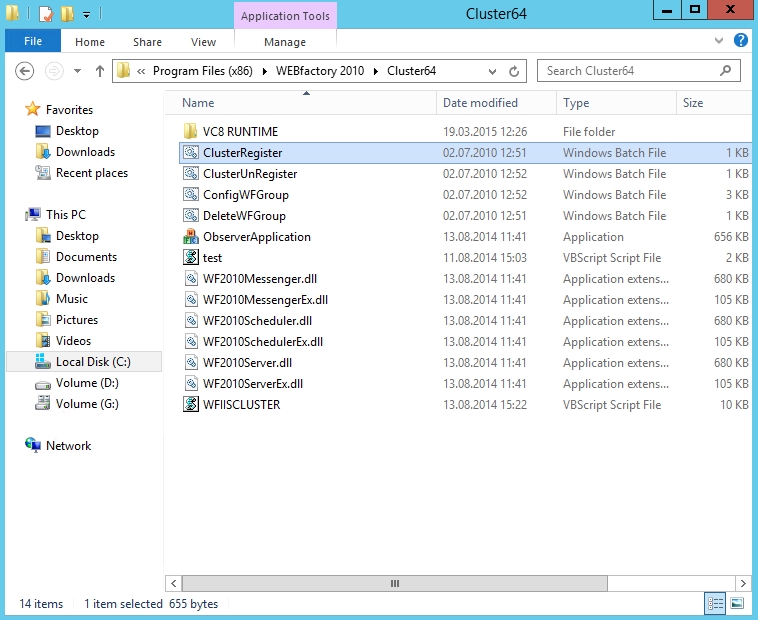The height and width of the screenshot is (620, 758).
Task: Switch to the Home ribbon tab
Action: (x=90, y=42)
